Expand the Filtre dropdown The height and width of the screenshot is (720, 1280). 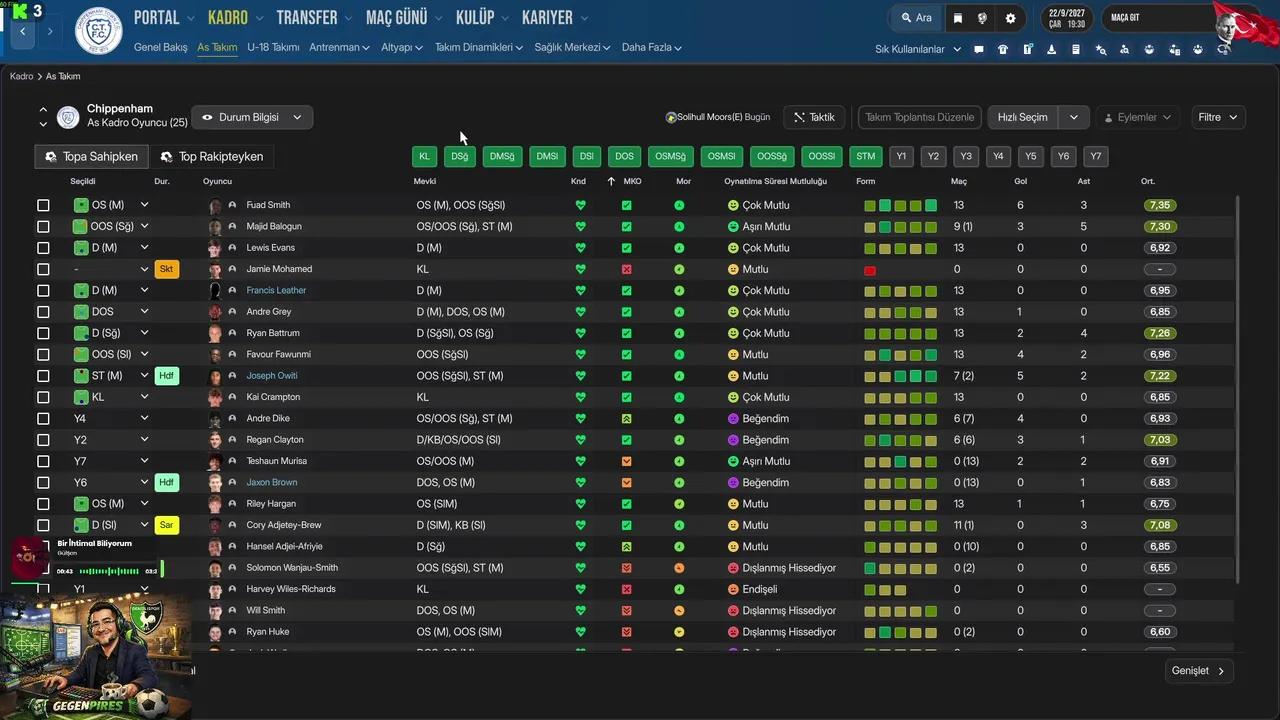tap(1217, 117)
